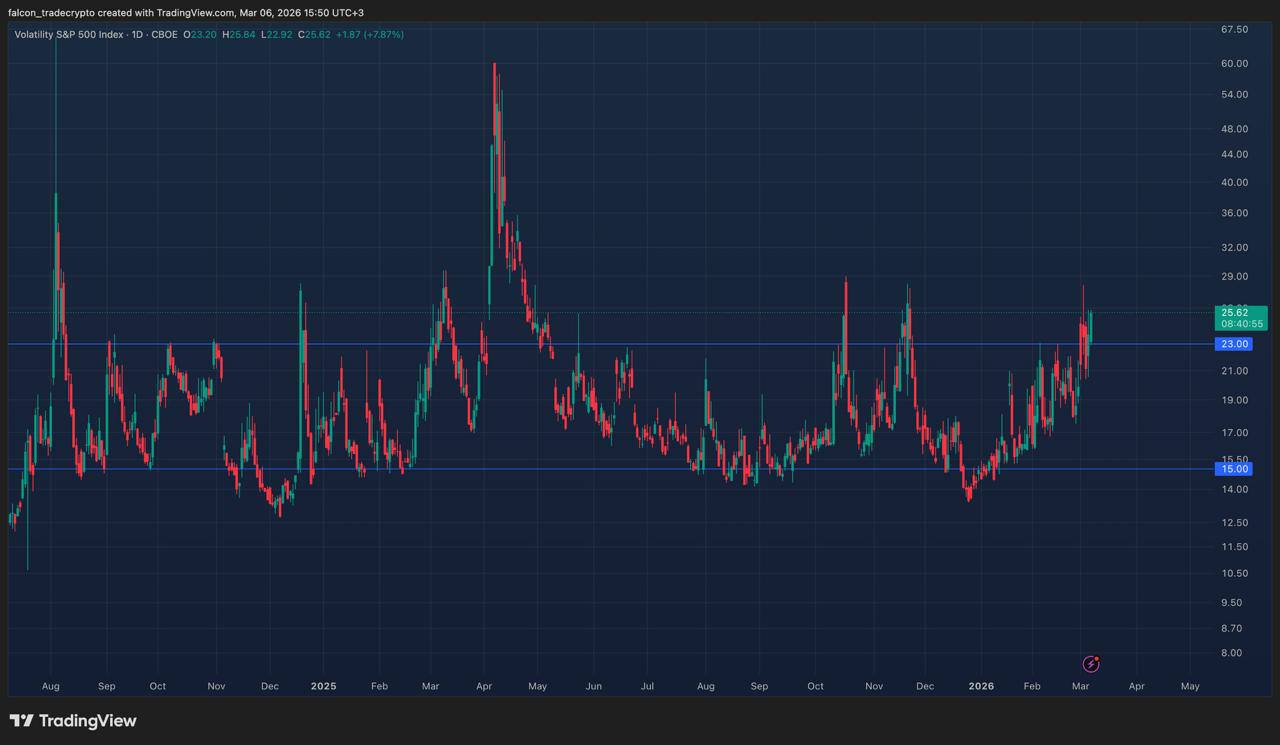
Task: Select the blue 15.00 price line label
Action: (x=1235, y=469)
